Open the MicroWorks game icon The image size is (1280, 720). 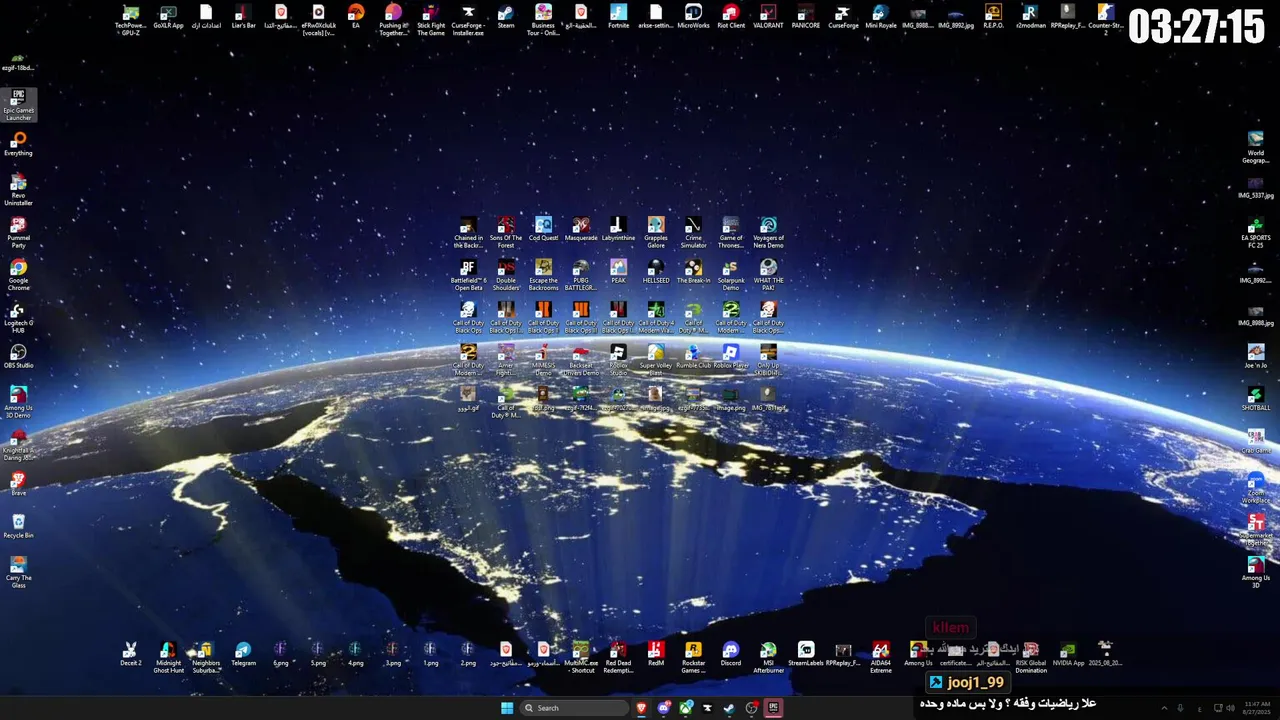(x=693, y=17)
